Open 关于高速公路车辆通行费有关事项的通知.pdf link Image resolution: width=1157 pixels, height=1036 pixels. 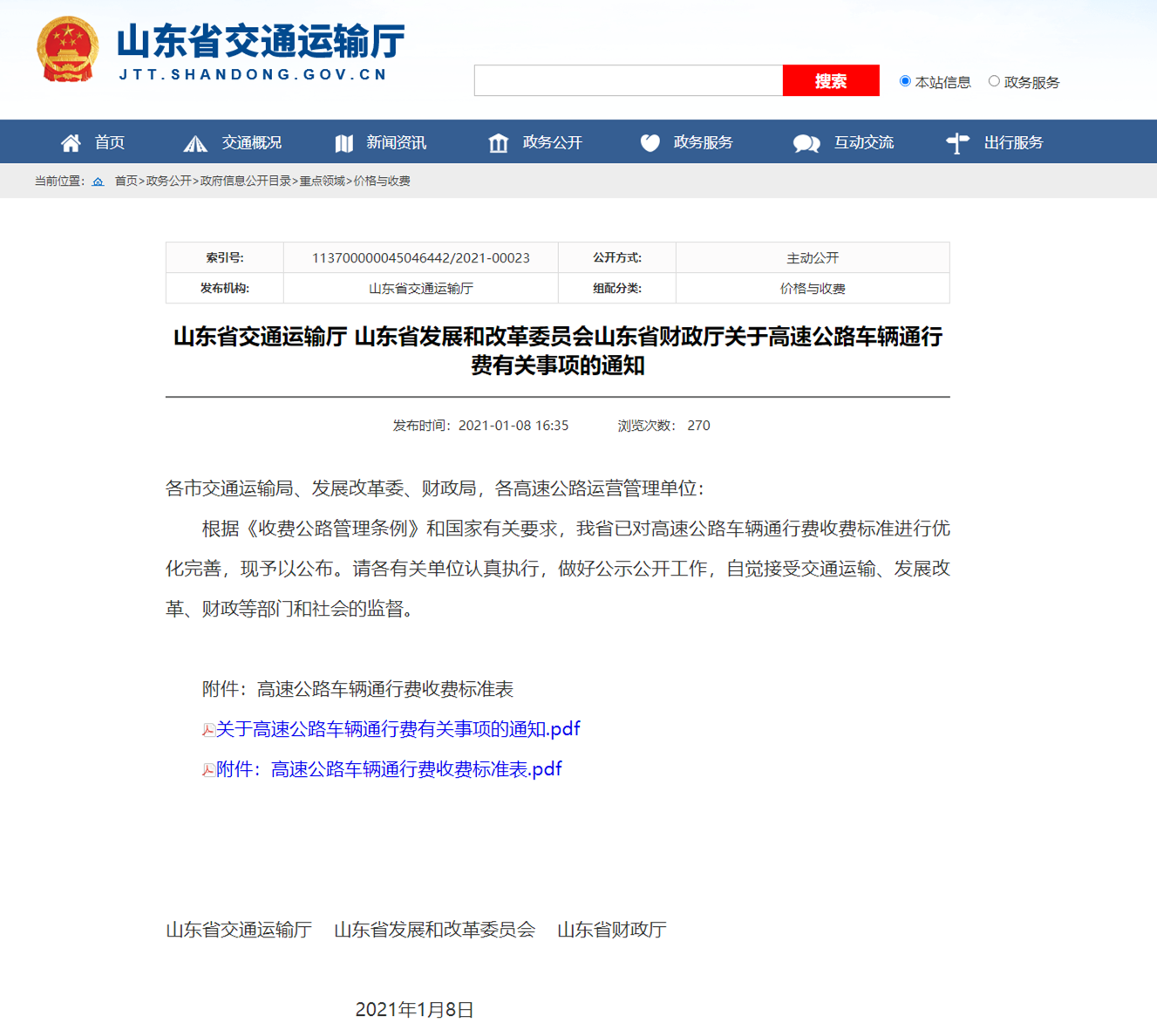pyautogui.click(x=398, y=729)
